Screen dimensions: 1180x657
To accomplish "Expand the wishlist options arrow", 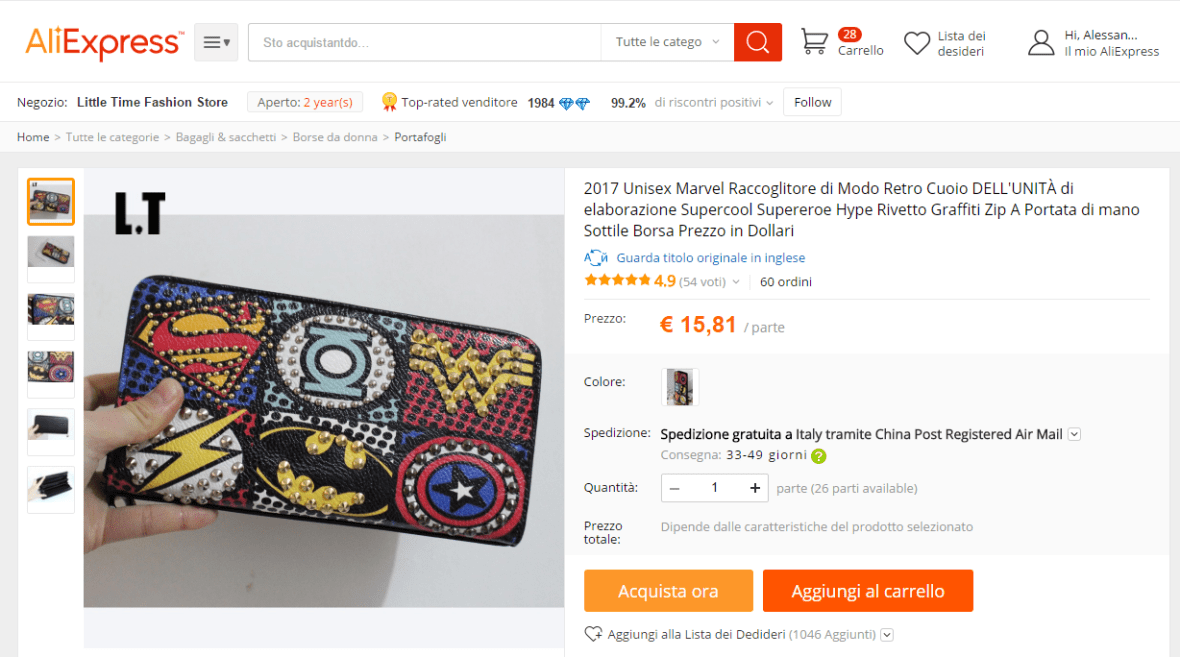I will (x=887, y=635).
